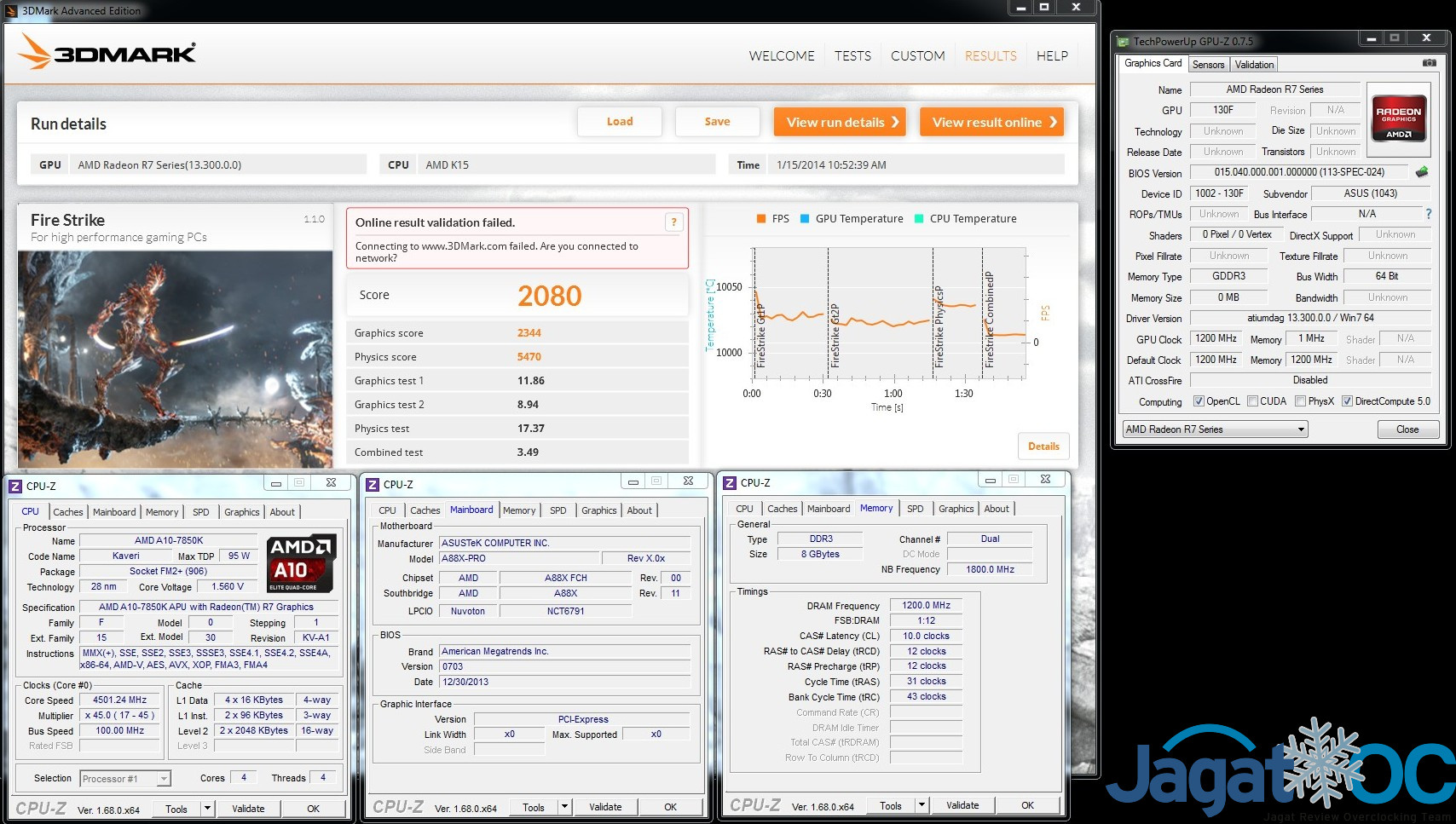Switch to the Sensors tab in GPU-Z
Image resolution: width=1456 pixels, height=824 pixels.
pyautogui.click(x=1208, y=65)
